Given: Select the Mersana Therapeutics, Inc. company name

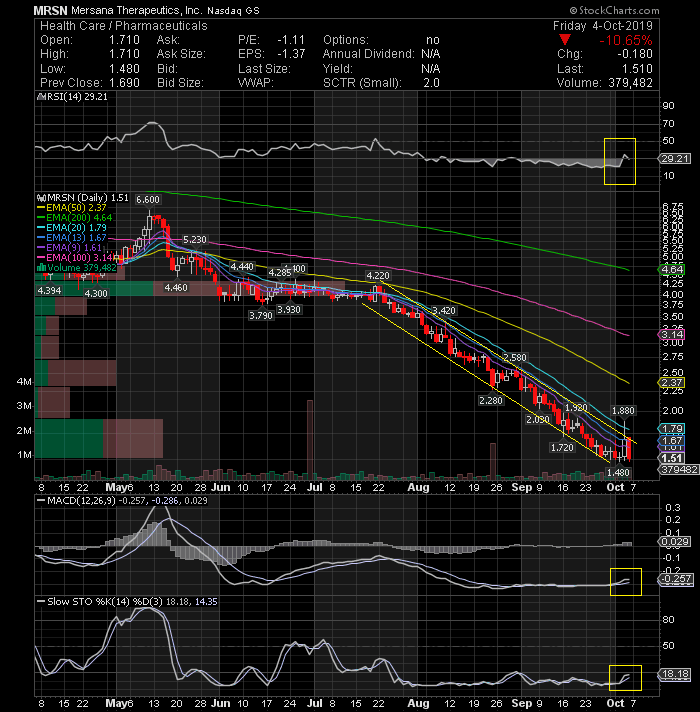Looking at the screenshot, I should 137,10.
